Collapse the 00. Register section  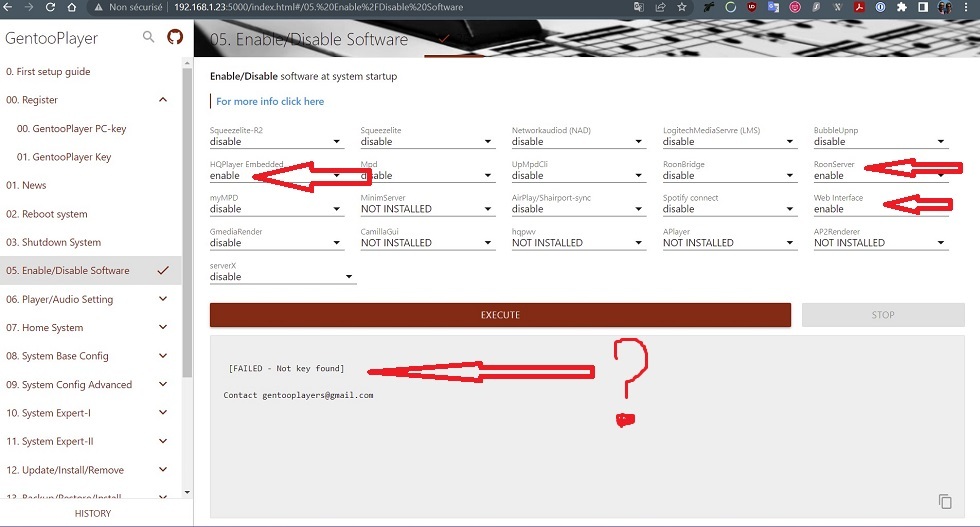click(x=163, y=99)
